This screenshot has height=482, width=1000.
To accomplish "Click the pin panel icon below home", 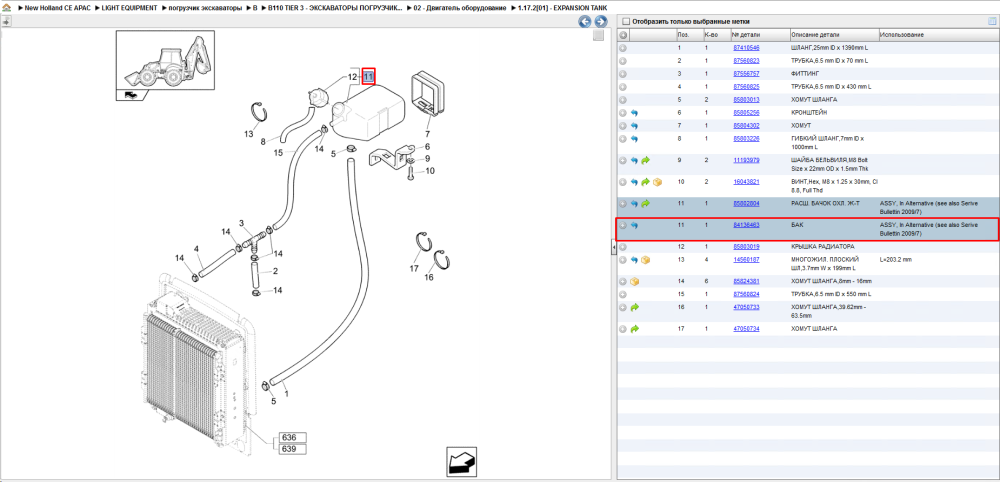I will click(6, 21).
